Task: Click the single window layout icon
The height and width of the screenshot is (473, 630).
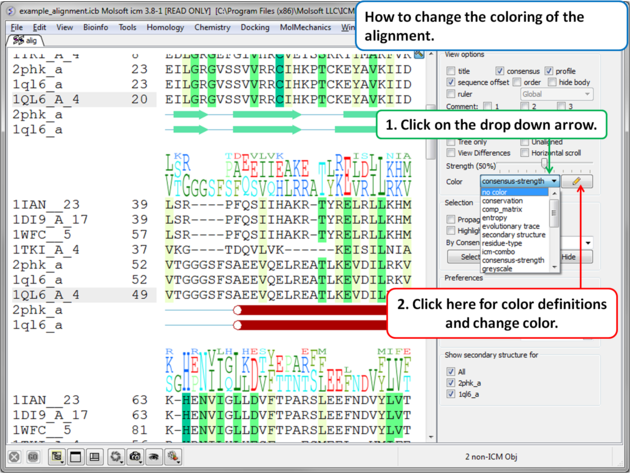Action: click(x=76, y=457)
